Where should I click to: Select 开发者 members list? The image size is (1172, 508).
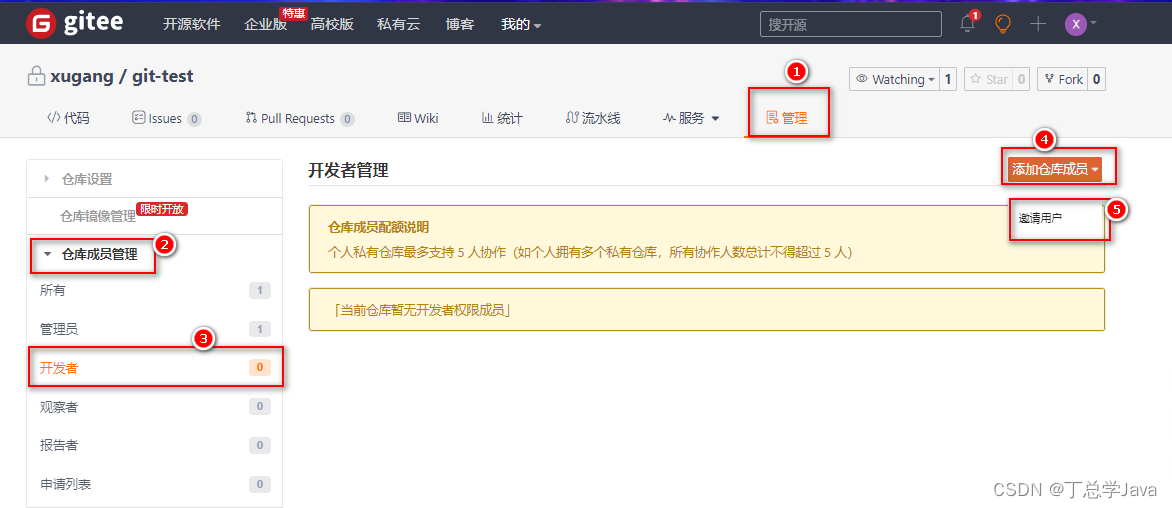coord(155,368)
